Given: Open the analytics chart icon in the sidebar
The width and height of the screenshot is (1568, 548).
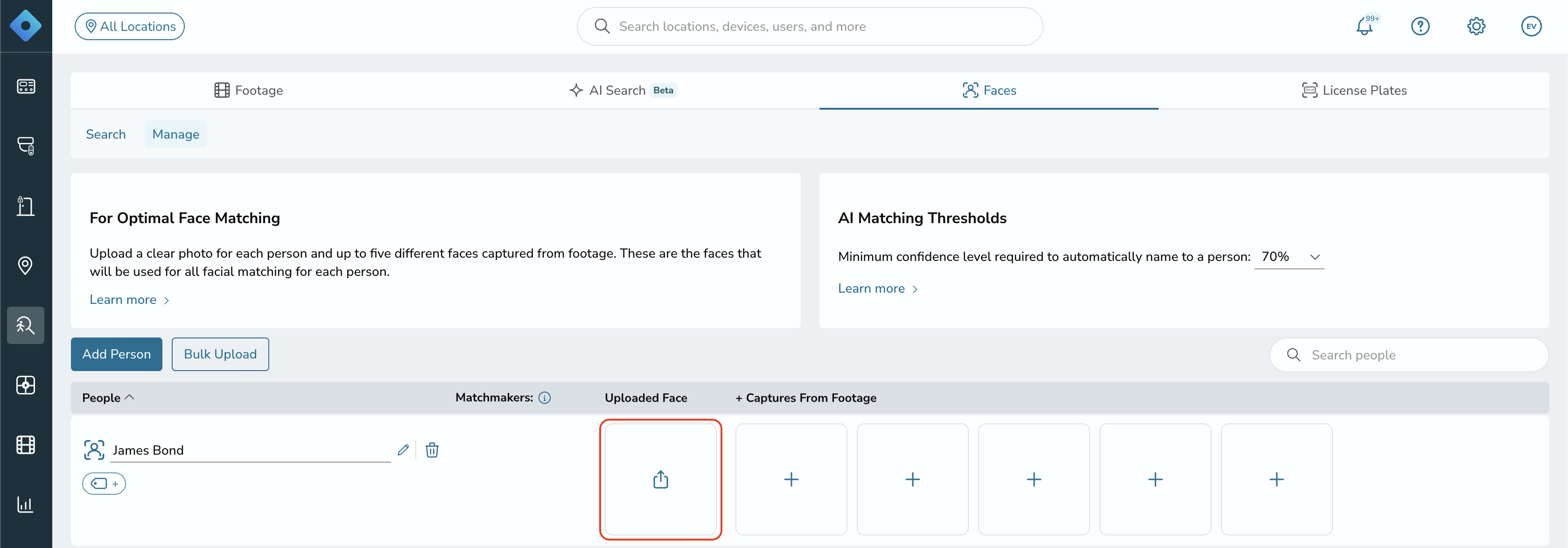Looking at the screenshot, I should [x=26, y=504].
